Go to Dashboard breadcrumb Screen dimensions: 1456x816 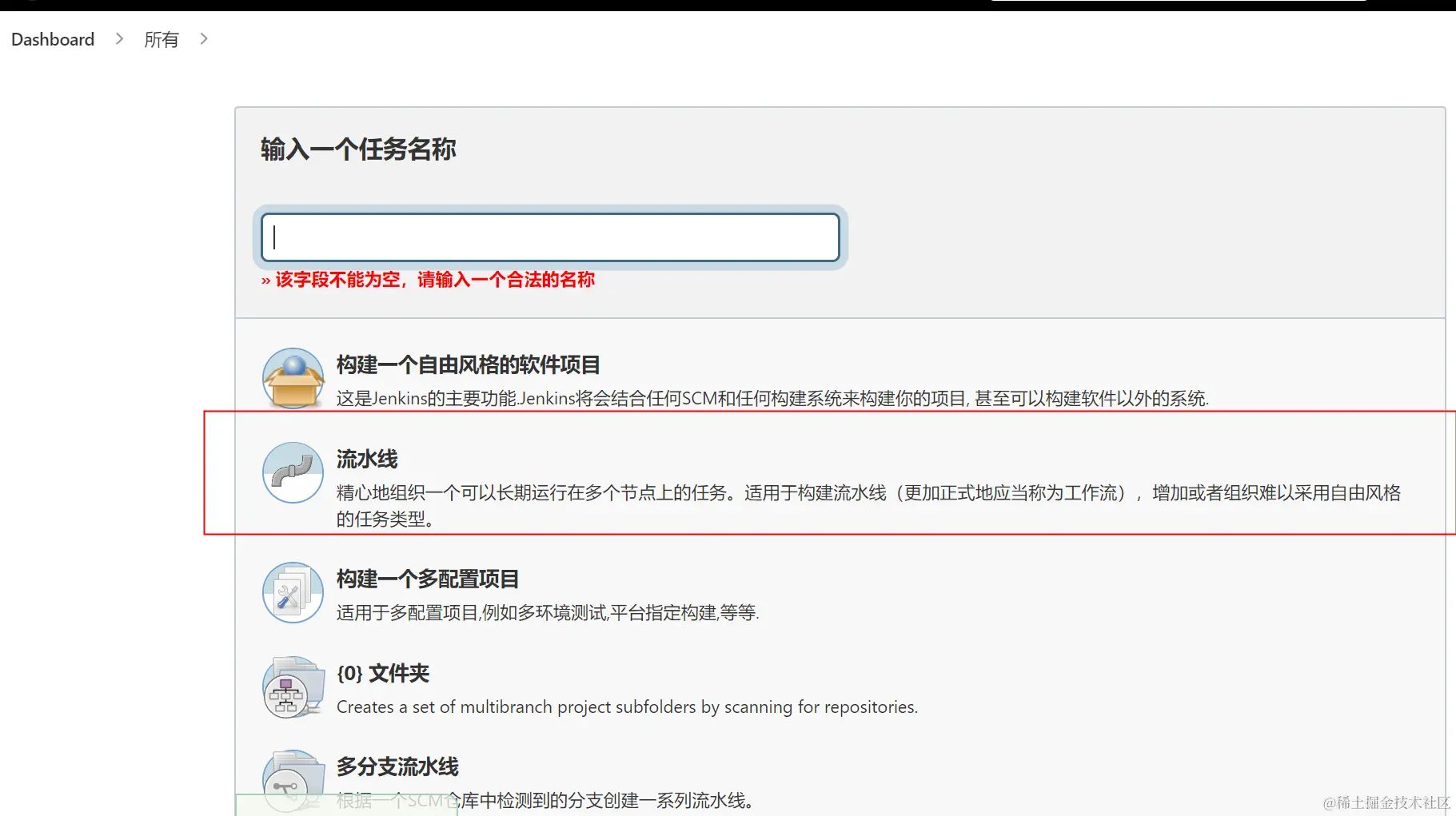(x=53, y=39)
